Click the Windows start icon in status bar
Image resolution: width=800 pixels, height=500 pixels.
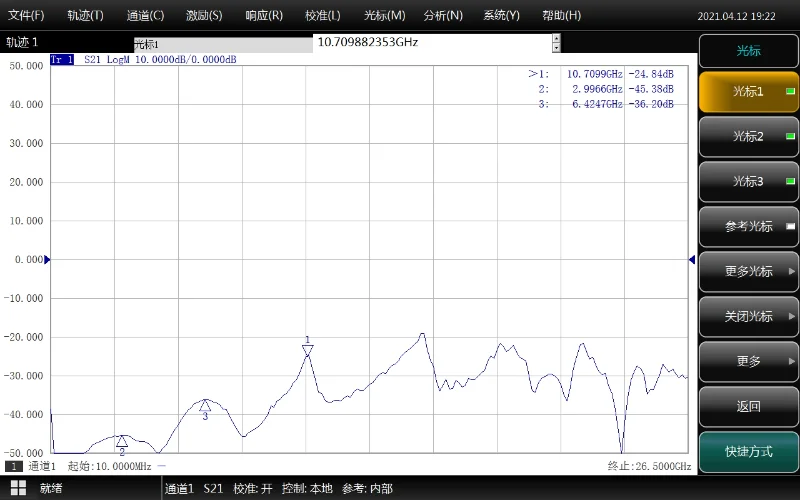[x=17, y=488]
